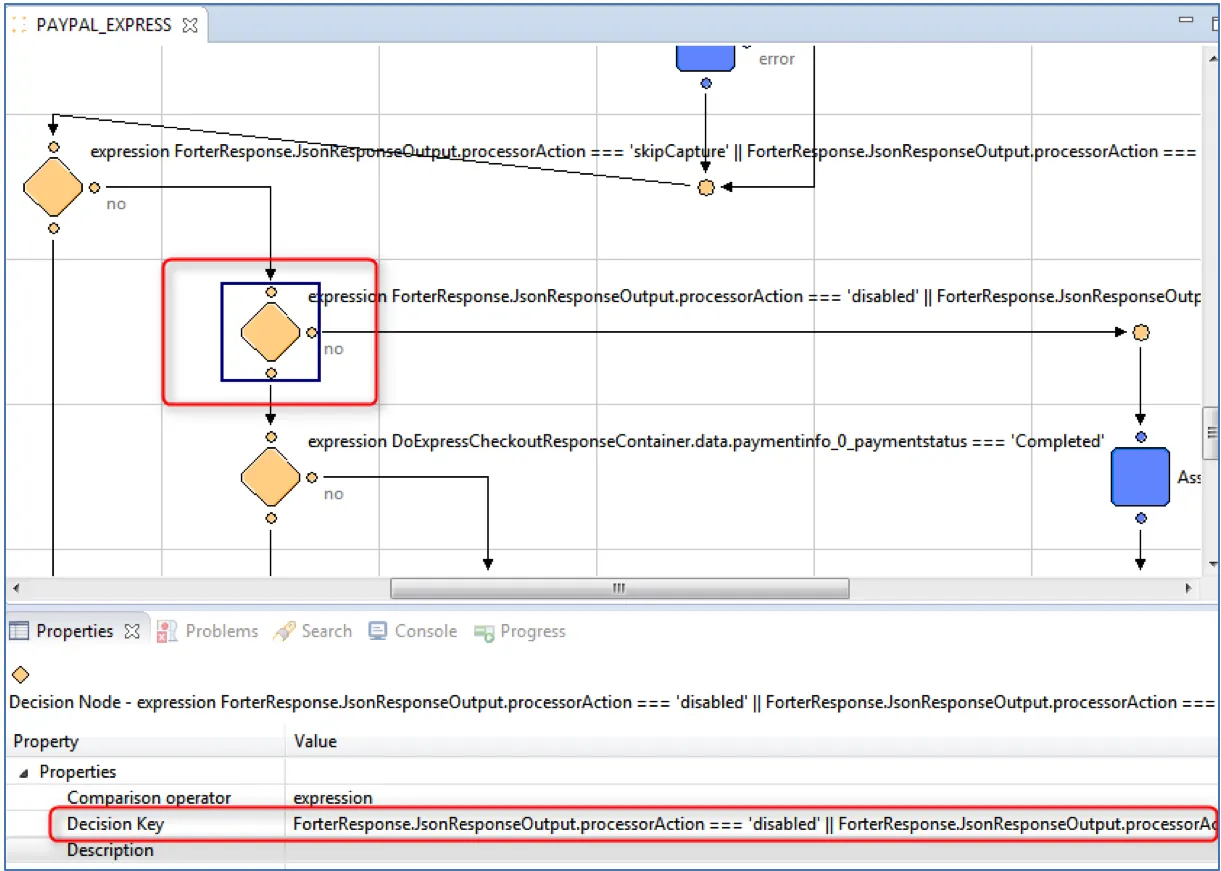Image resolution: width=1221 pixels, height=871 pixels.
Task: Minimize the editor area
Action: [x=1185, y=21]
